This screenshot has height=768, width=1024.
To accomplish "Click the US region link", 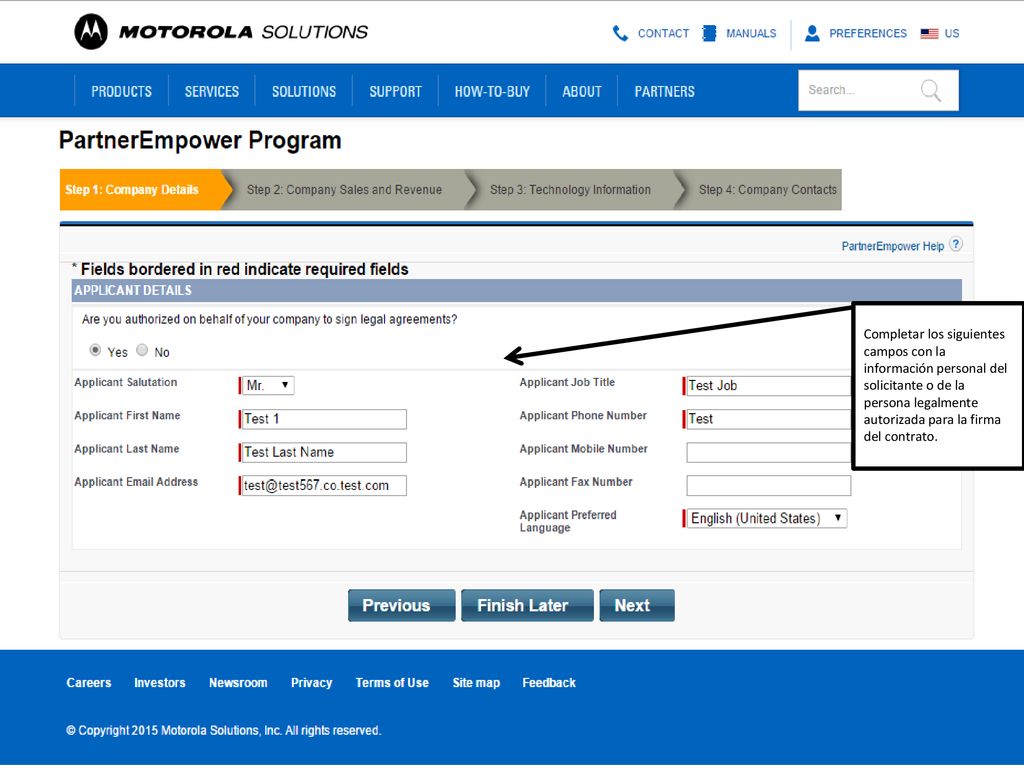I will pos(952,33).
